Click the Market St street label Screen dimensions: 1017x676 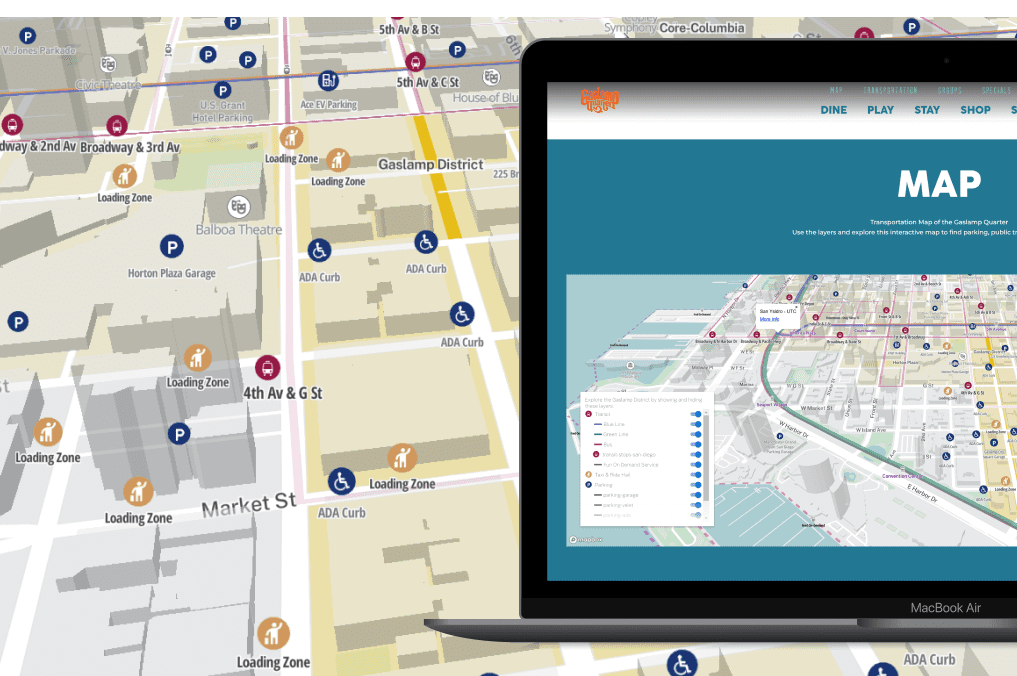click(248, 505)
